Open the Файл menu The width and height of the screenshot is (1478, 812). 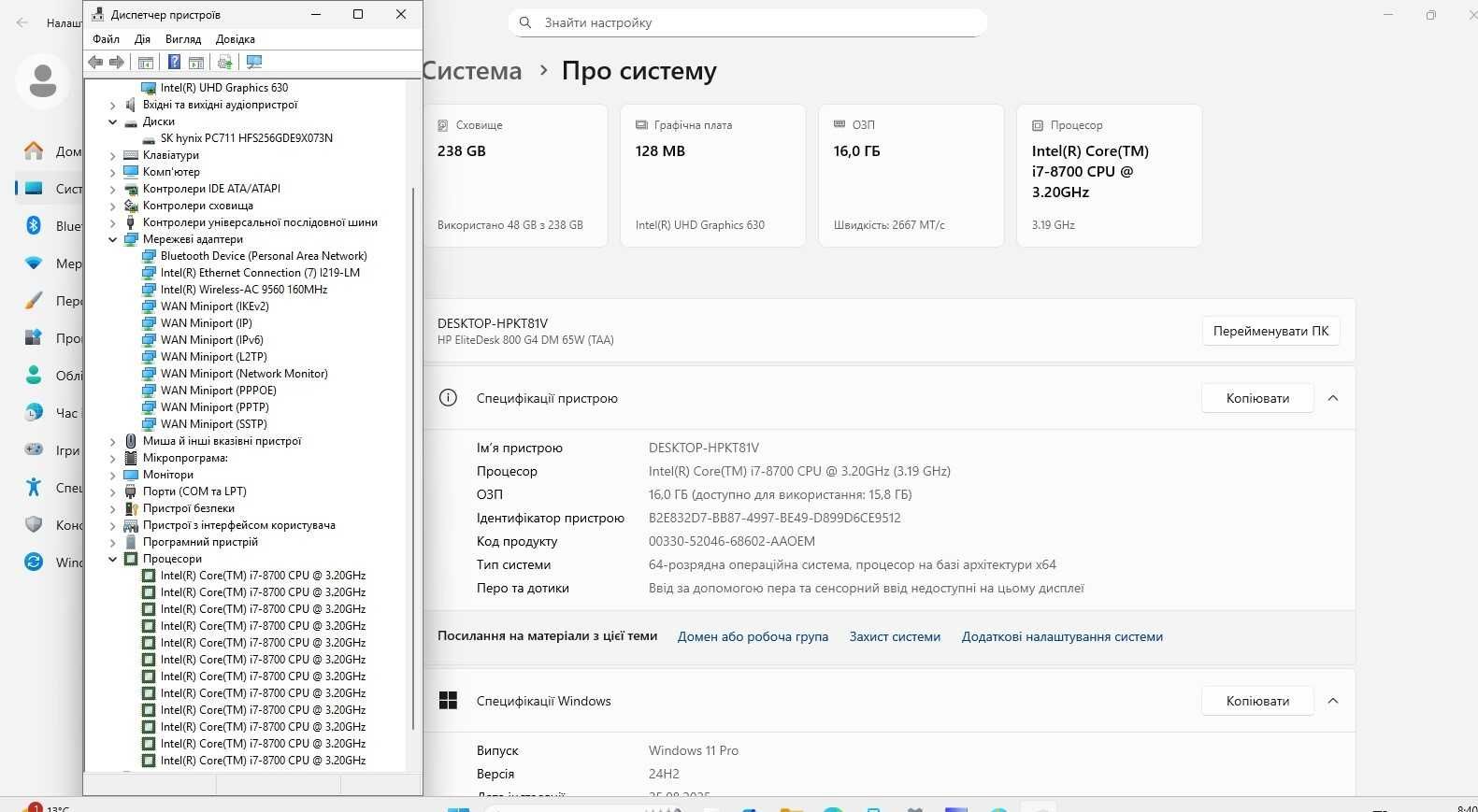tap(106, 39)
